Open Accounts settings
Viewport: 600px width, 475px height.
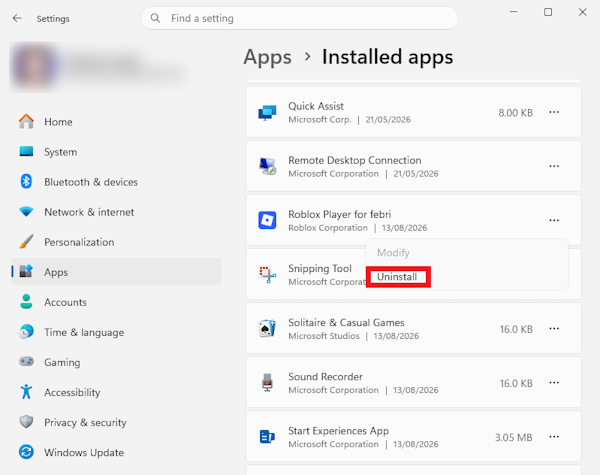pos(116,302)
